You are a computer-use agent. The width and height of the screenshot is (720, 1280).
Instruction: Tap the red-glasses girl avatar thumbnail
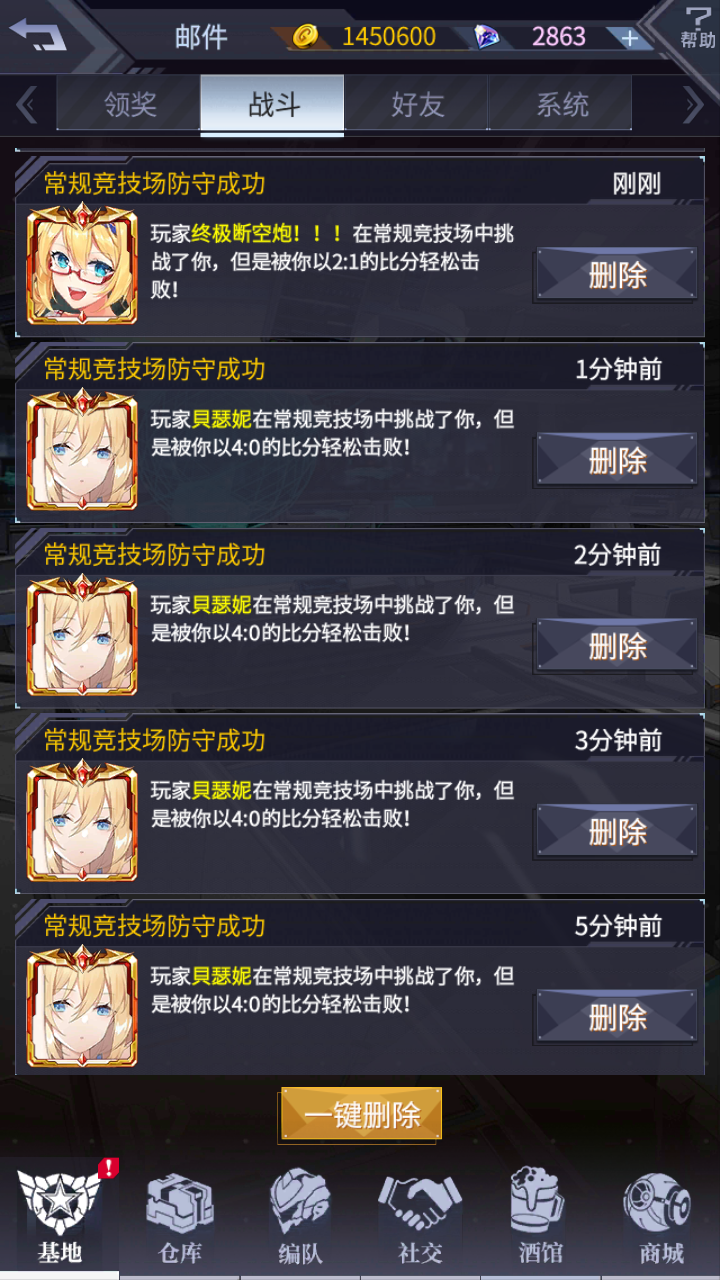pos(82,264)
